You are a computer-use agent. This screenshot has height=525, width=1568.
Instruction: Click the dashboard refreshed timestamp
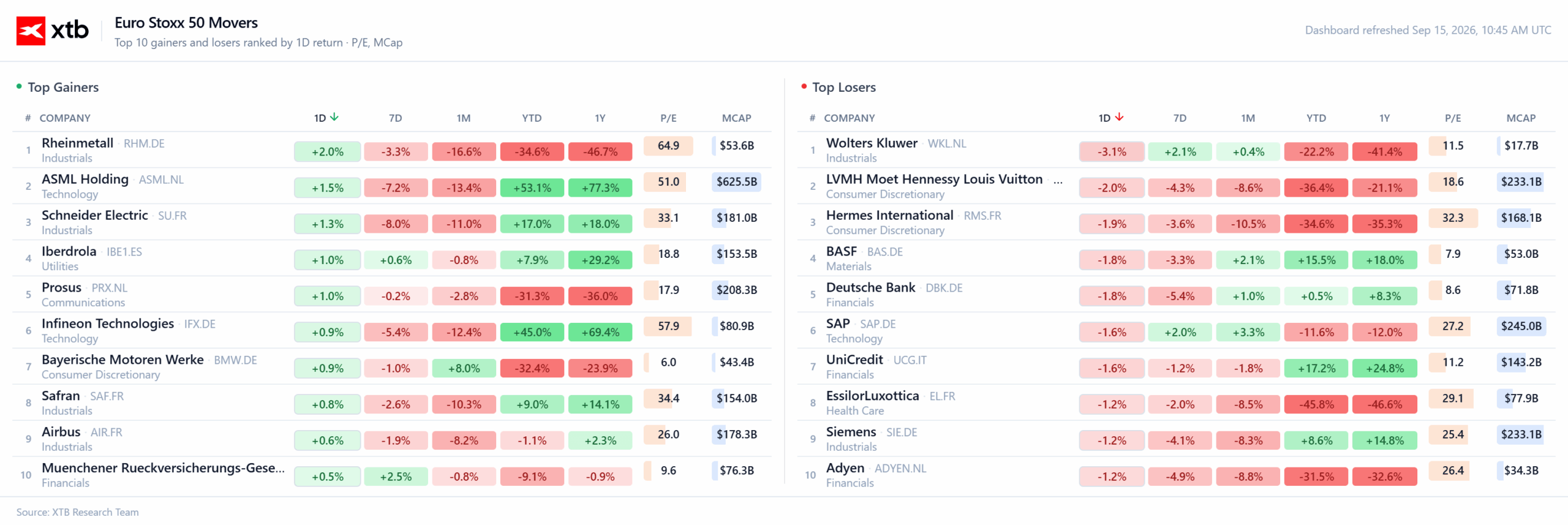click(1428, 30)
